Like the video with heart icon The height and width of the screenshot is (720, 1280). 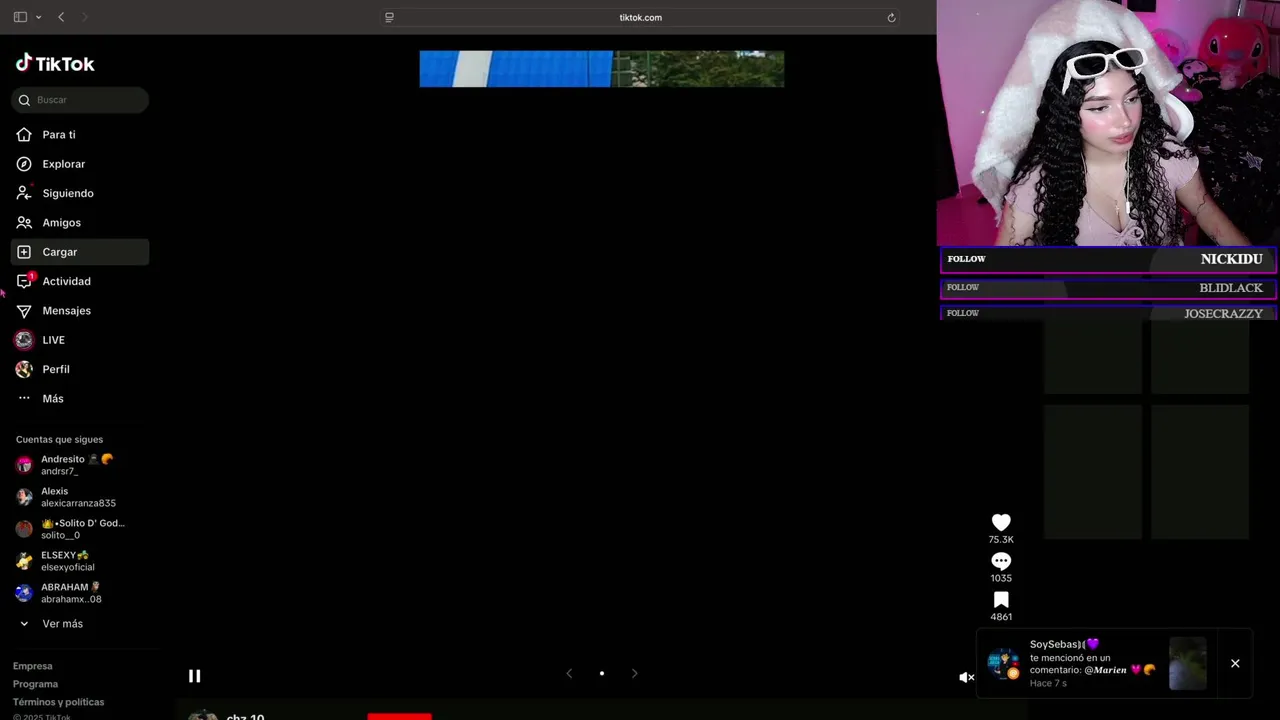pyautogui.click(x=1001, y=522)
